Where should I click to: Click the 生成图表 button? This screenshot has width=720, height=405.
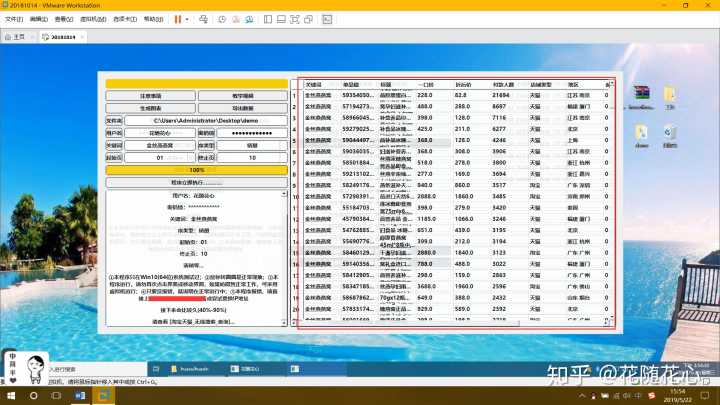[x=150, y=108]
